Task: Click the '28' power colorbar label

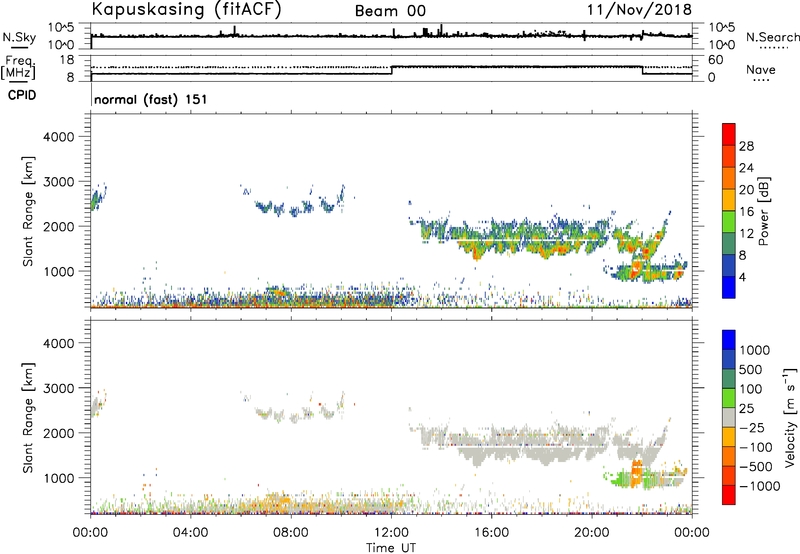Action: click(x=746, y=146)
